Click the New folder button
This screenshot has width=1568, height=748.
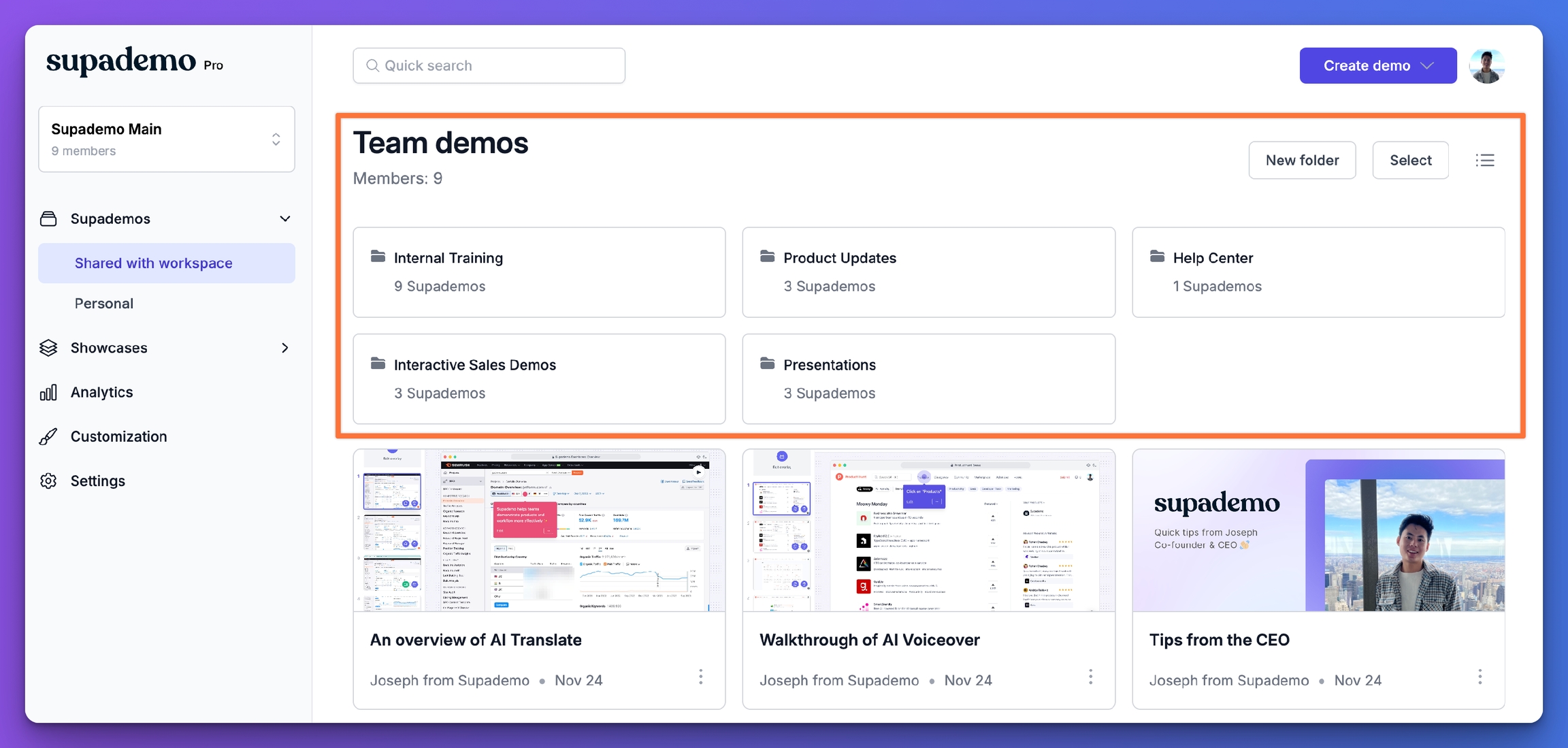pos(1301,161)
